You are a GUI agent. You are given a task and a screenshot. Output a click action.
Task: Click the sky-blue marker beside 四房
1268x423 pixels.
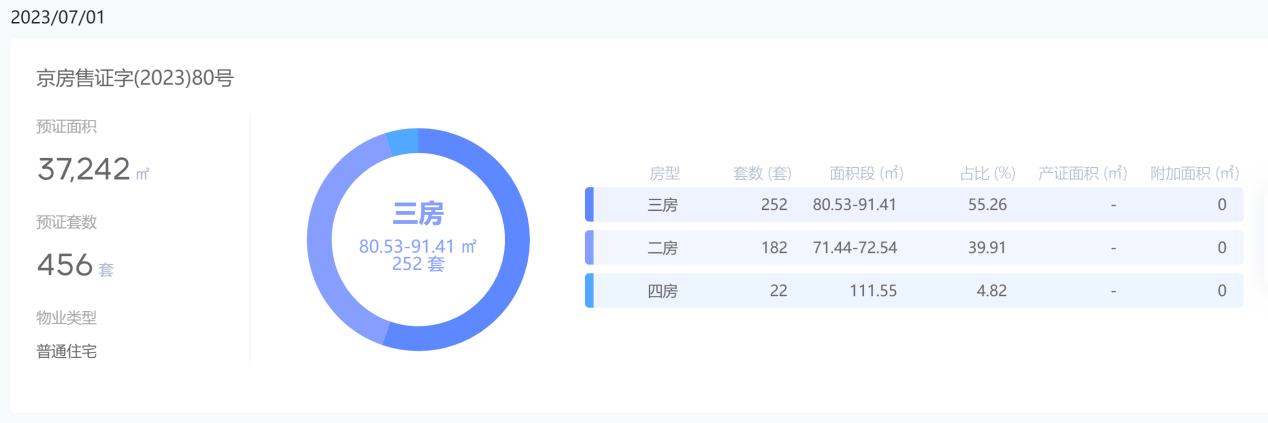(x=589, y=290)
